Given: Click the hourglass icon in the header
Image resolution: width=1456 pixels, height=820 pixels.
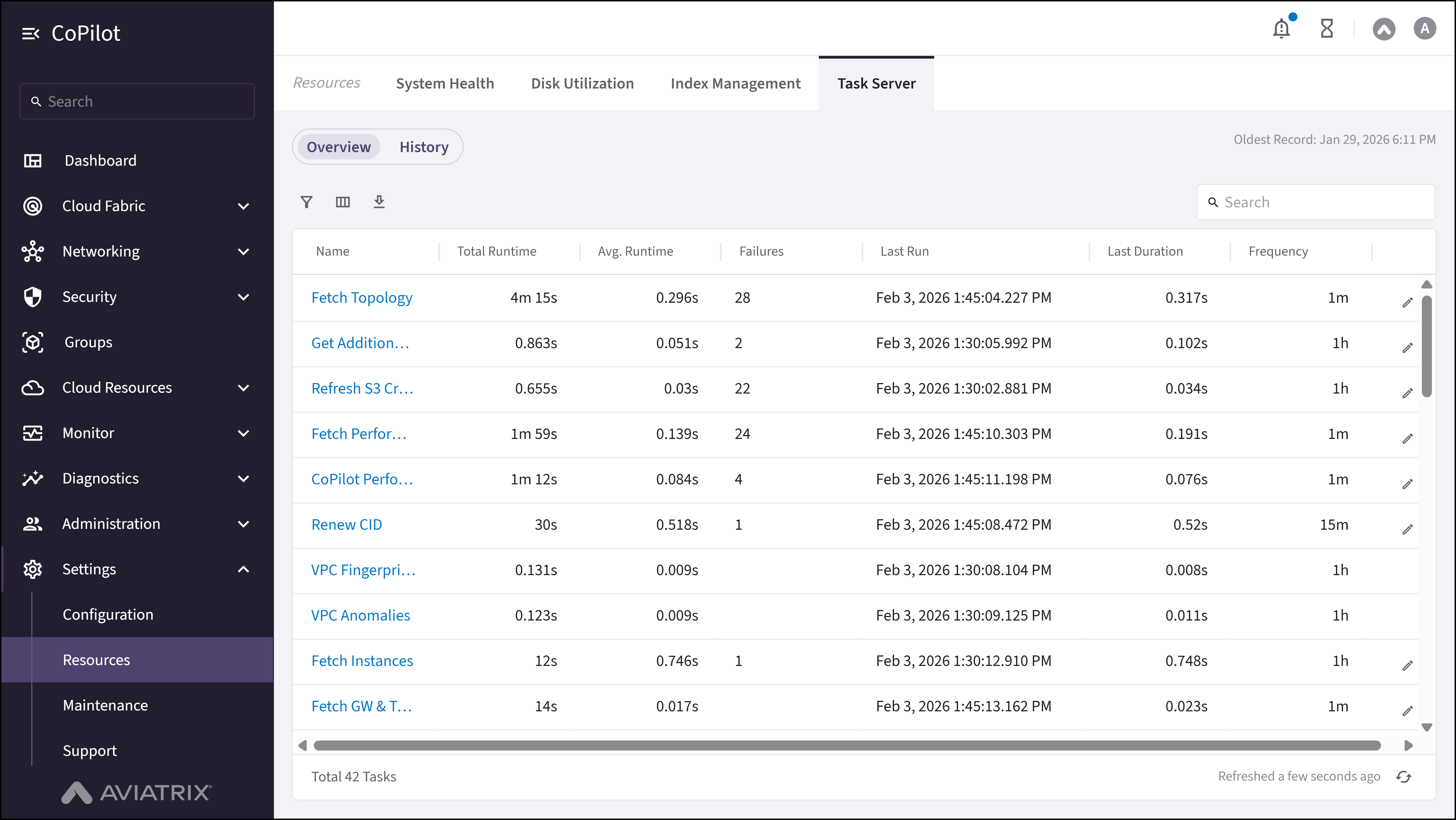Looking at the screenshot, I should (1327, 28).
